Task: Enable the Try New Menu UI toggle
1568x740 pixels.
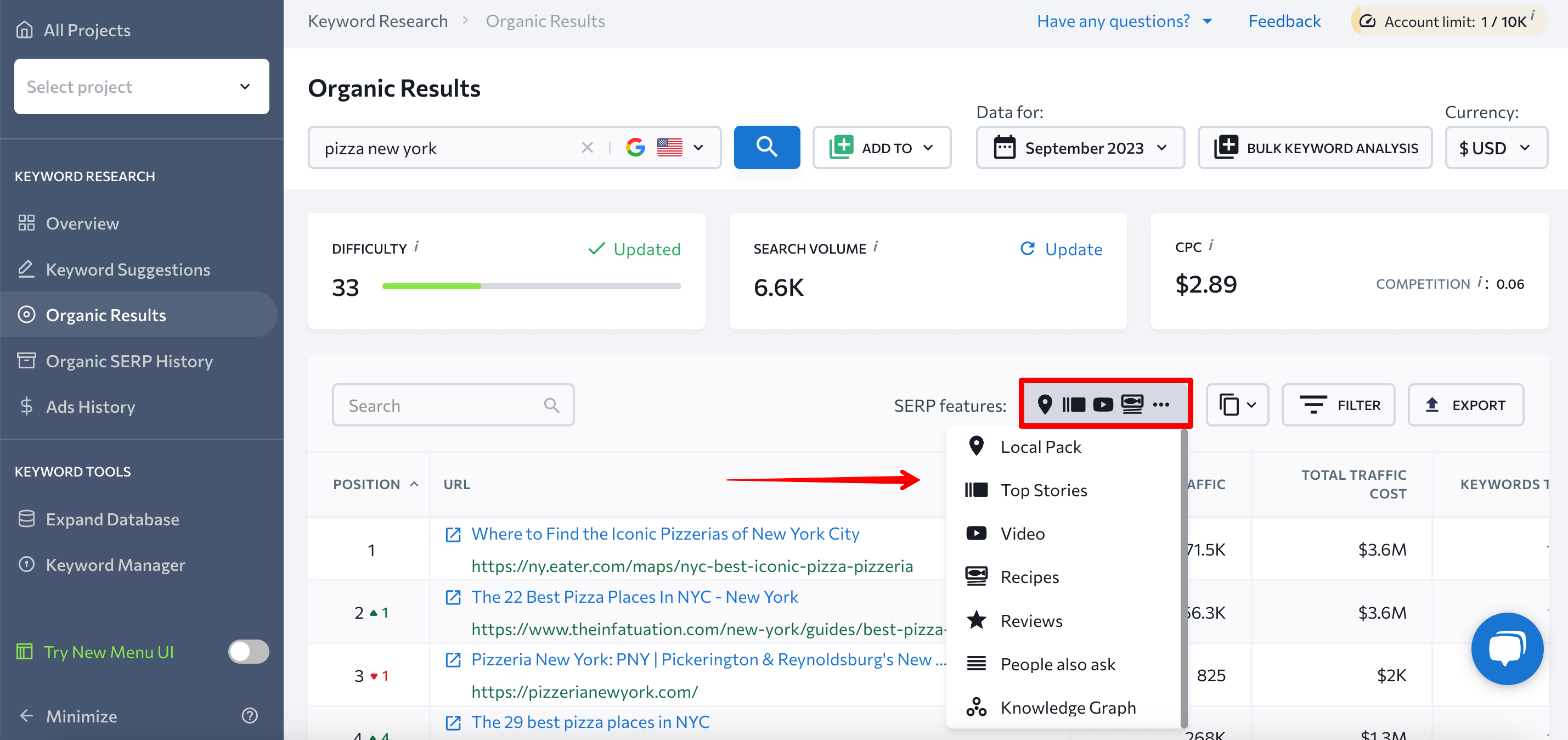Action: coord(249,652)
